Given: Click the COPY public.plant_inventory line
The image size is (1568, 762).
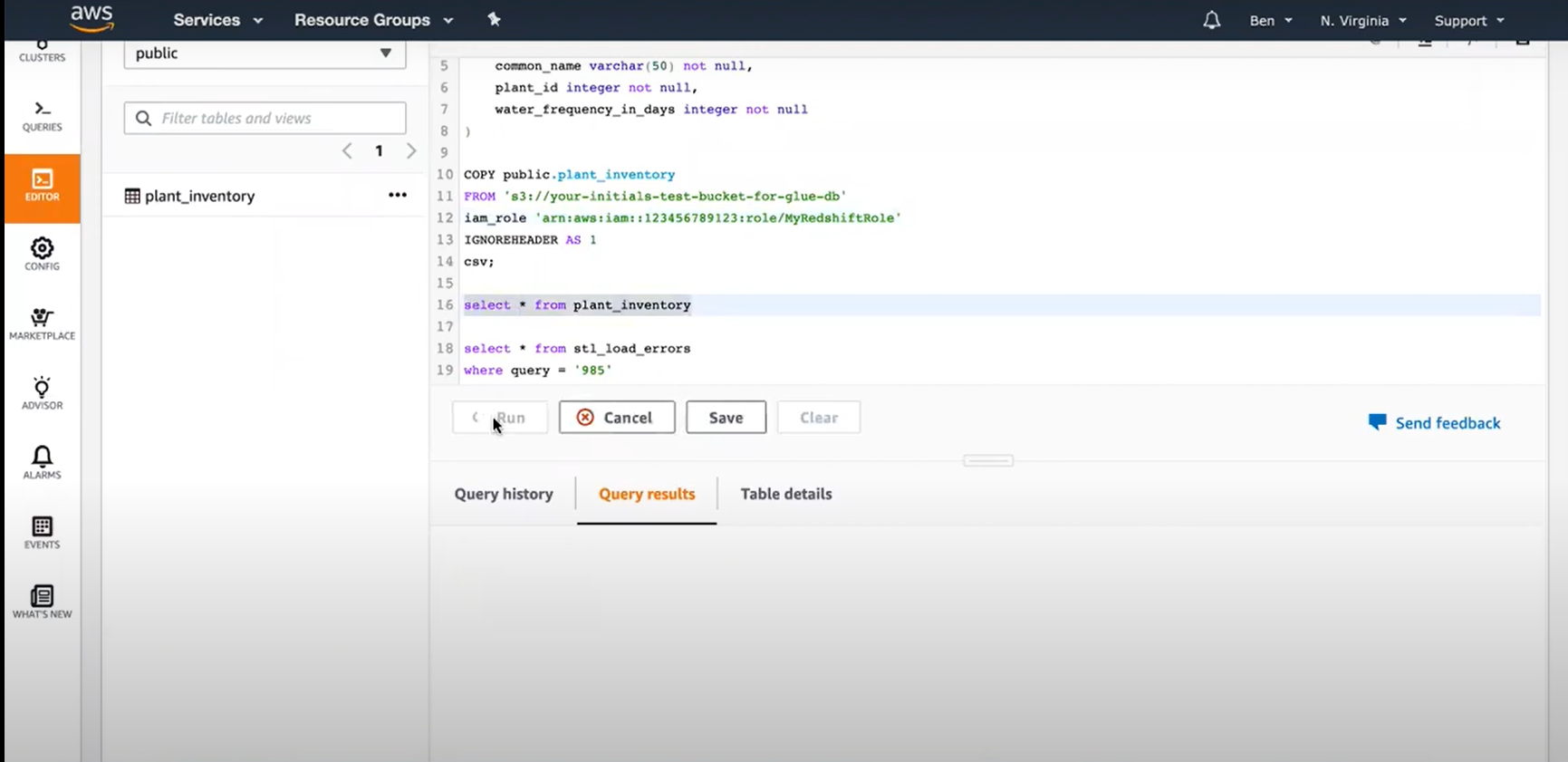Looking at the screenshot, I should tap(569, 175).
